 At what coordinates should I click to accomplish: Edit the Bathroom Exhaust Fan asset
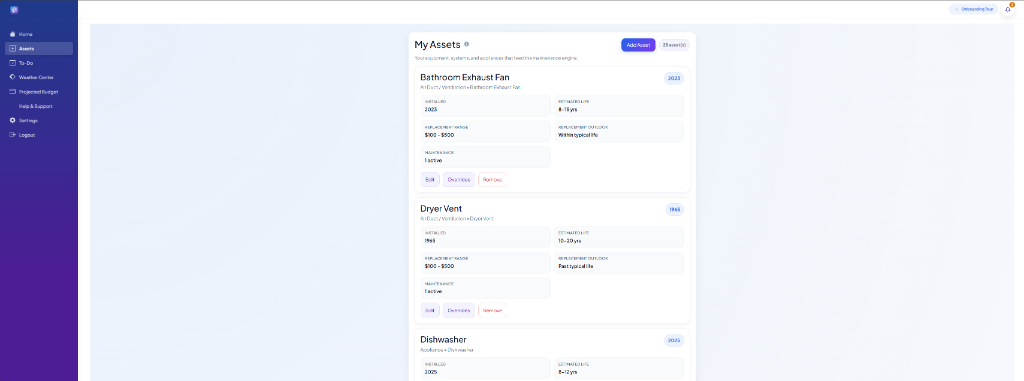(430, 180)
